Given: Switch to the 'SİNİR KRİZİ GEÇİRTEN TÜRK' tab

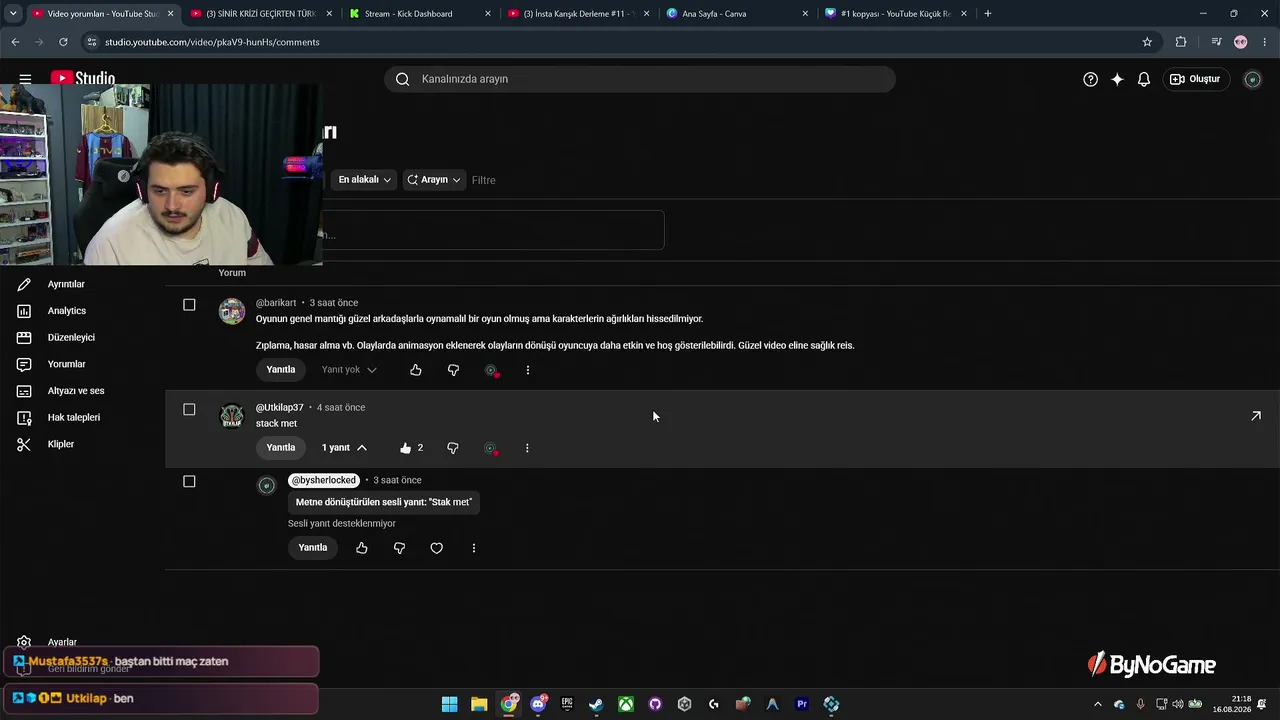Looking at the screenshot, I should coord(260,14).
